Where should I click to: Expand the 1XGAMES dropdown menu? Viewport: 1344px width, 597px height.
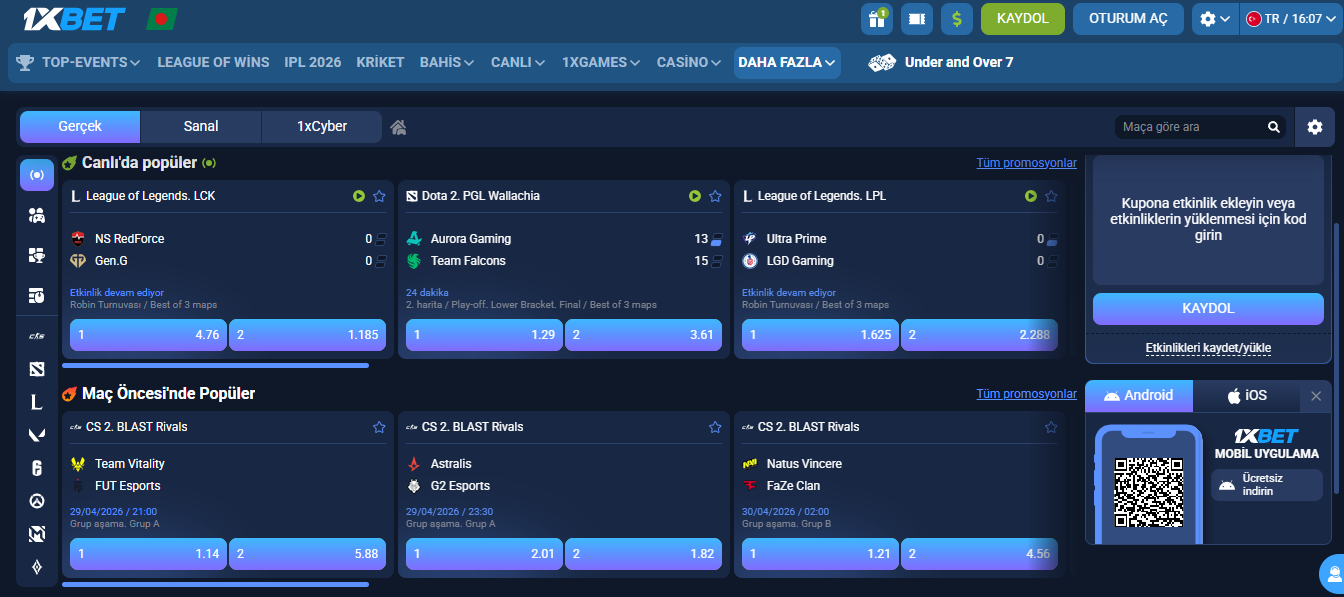[x=601, y=62]
